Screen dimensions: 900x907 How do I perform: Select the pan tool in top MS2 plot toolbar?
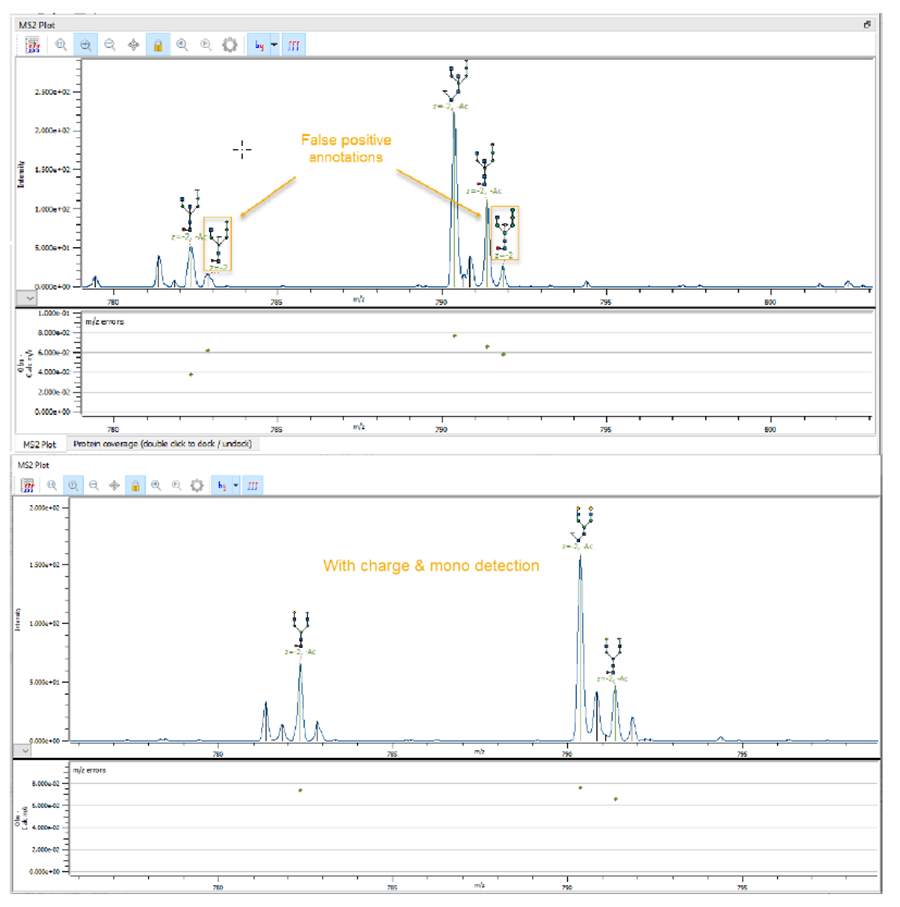click(x=133, y=45)
